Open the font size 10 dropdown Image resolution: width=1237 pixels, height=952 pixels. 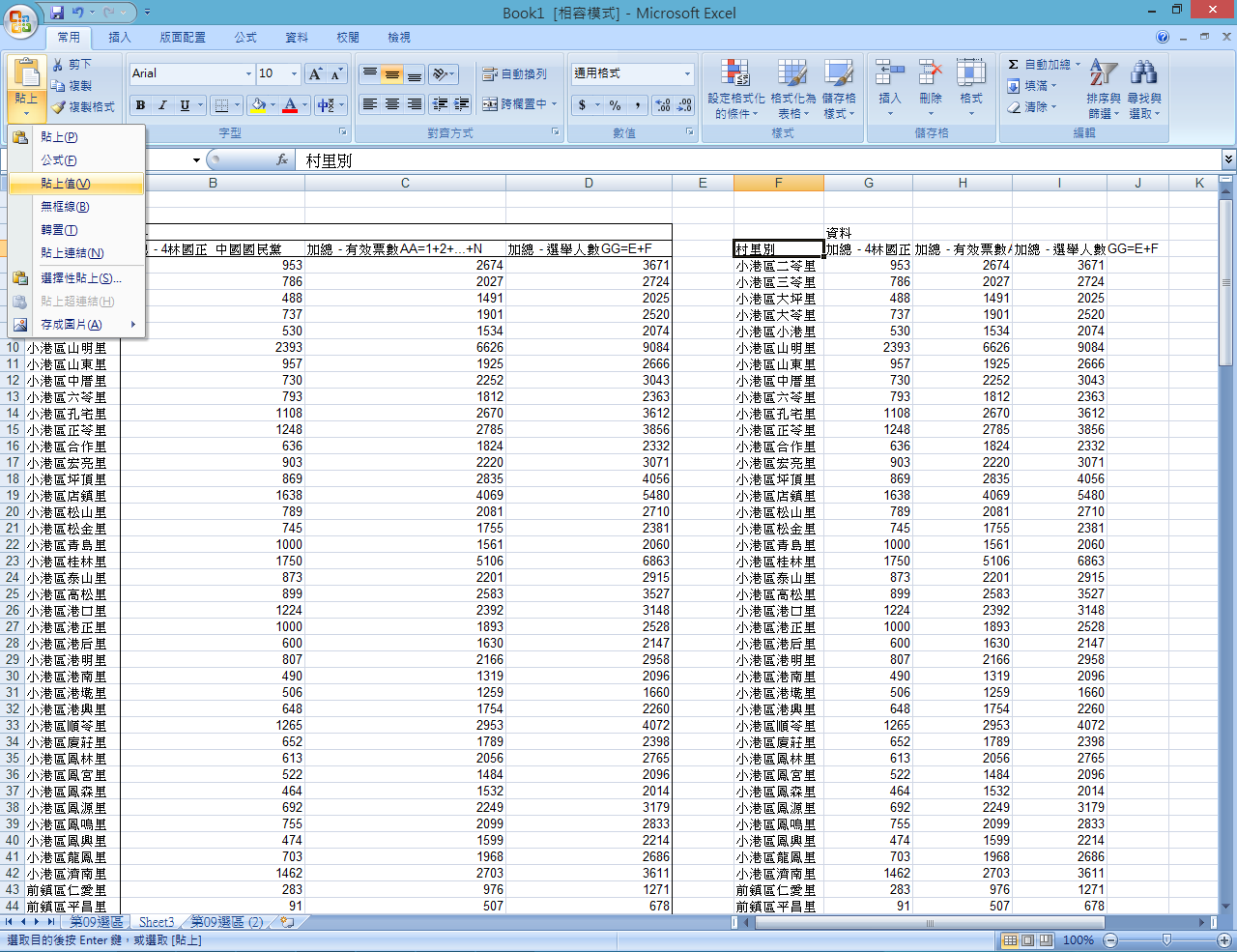tap(294, 73)
